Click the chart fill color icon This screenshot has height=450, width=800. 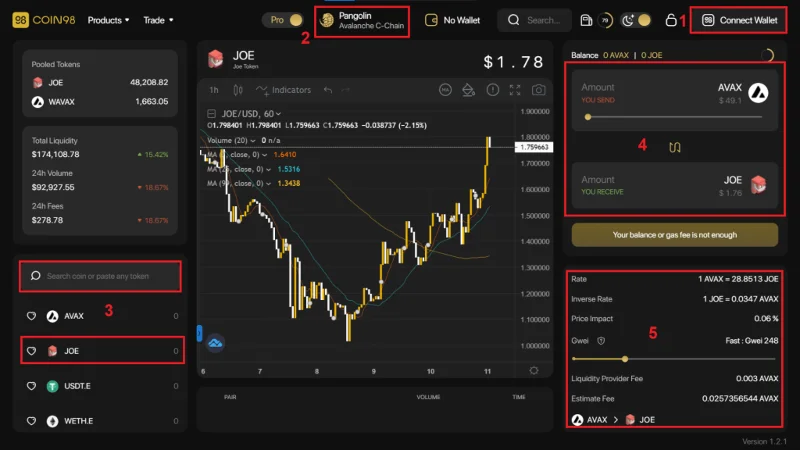point(468,90)
